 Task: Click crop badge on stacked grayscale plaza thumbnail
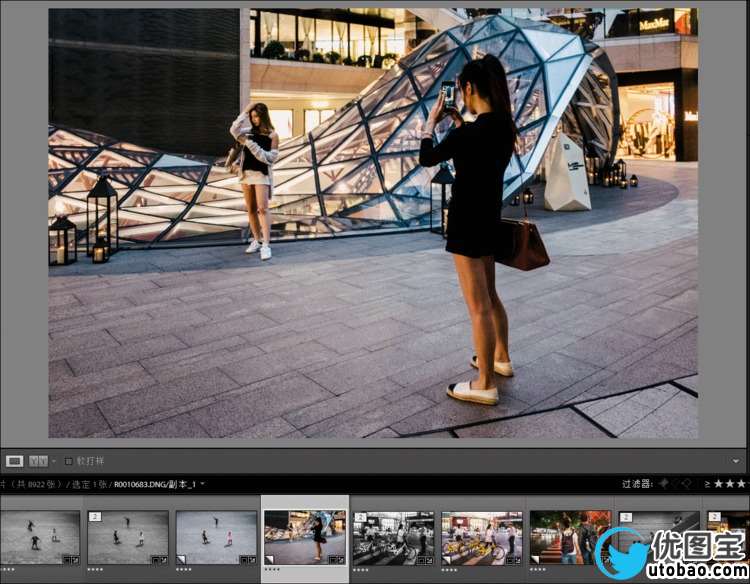tap(155, 560)
